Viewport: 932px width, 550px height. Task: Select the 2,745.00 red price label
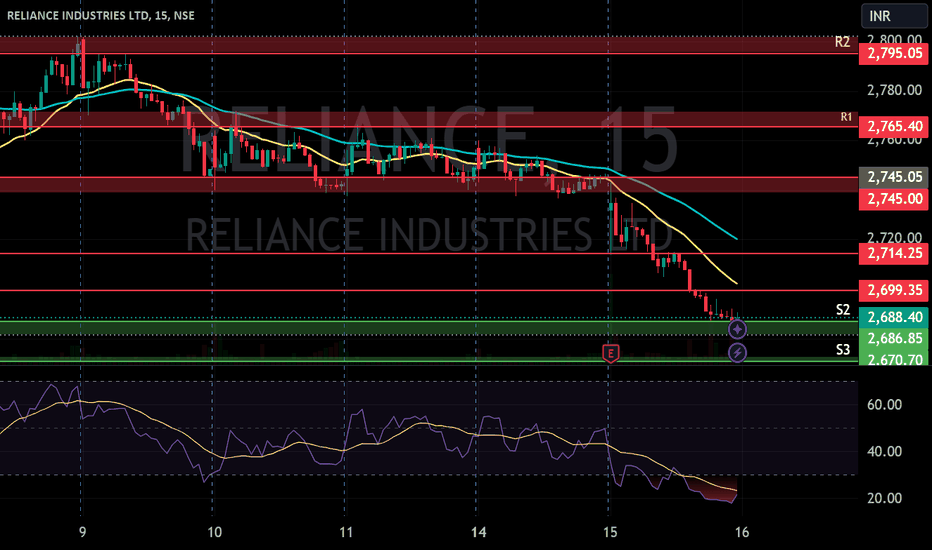894,199
